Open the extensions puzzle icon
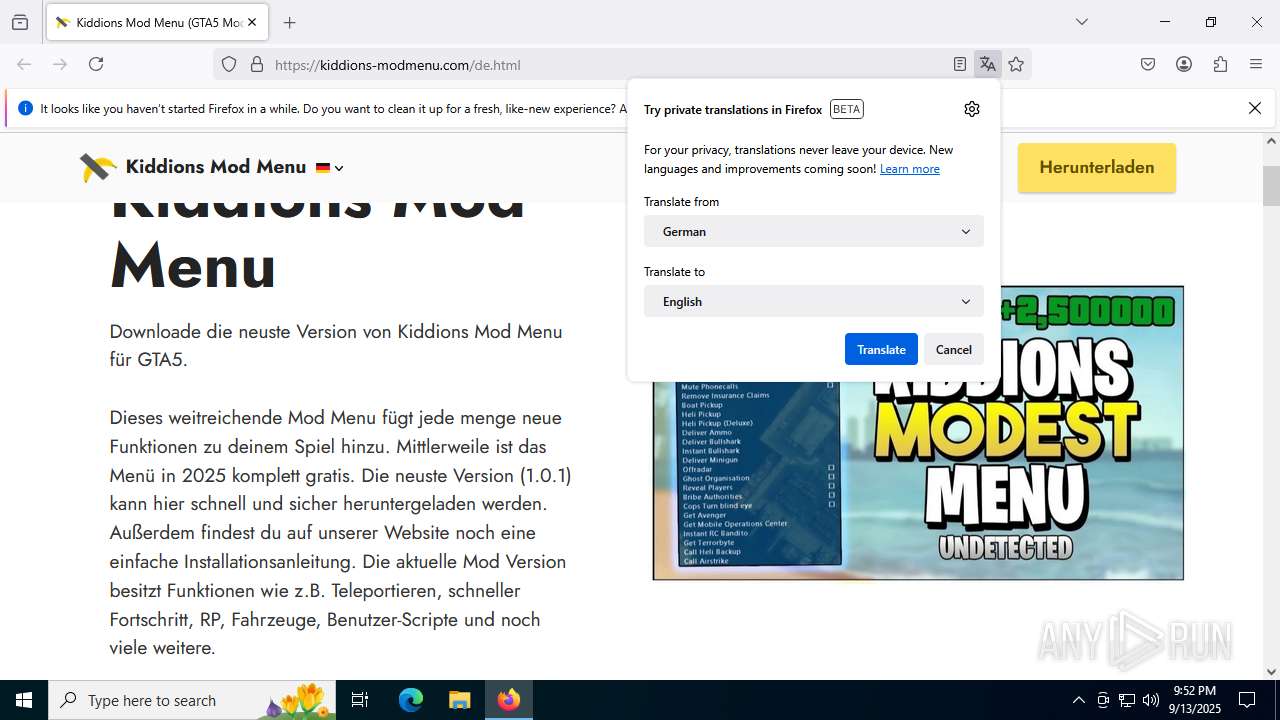The height and width of the screenshot is (720, 1280). (x=1220, y=64)
